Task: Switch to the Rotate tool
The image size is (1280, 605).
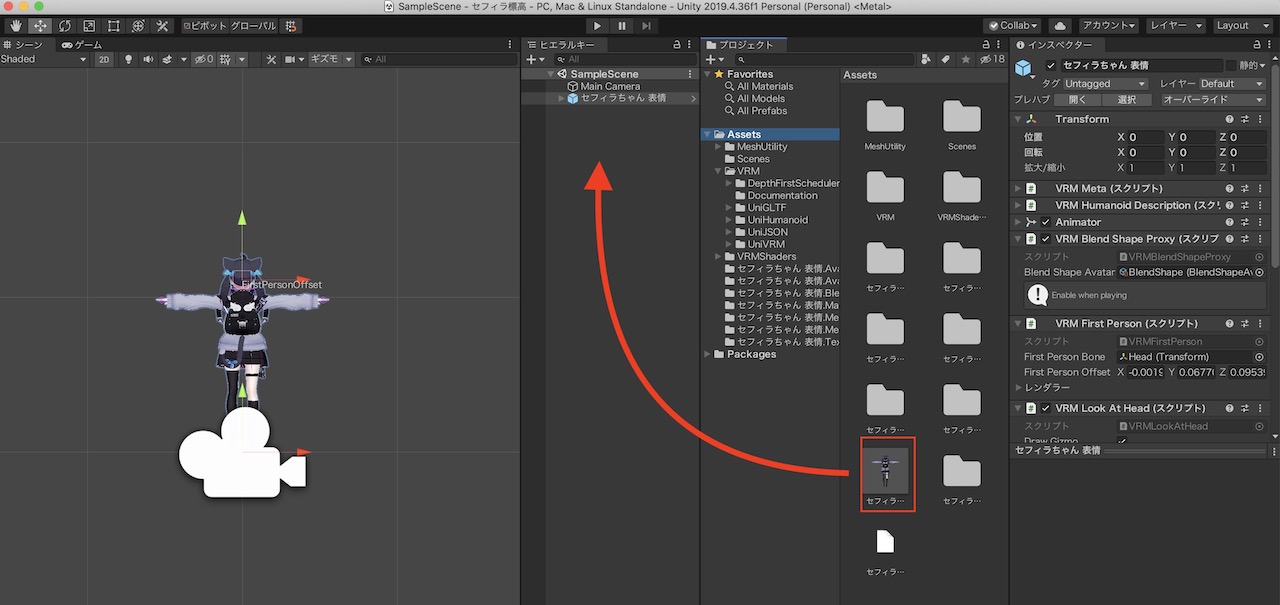Action: (x=65, y=25)
